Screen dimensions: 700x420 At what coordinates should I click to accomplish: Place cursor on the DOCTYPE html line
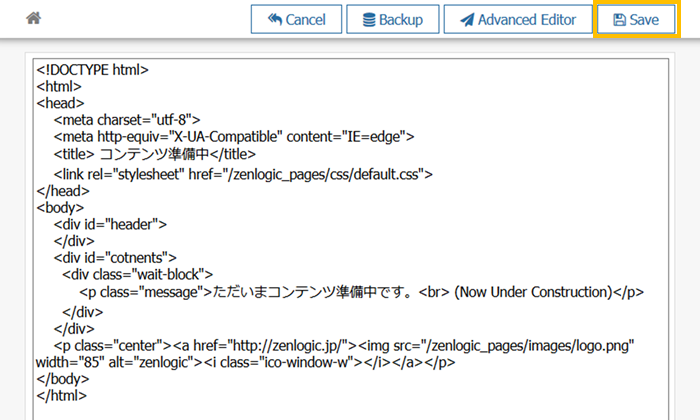[92, 70]
